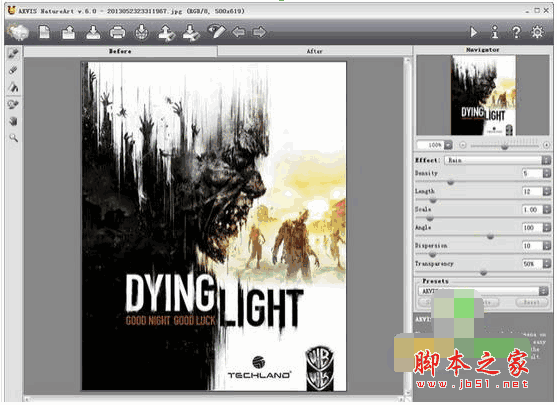Select the Selection Bucket fill tool
557x405 pixels.
(13, 87)
